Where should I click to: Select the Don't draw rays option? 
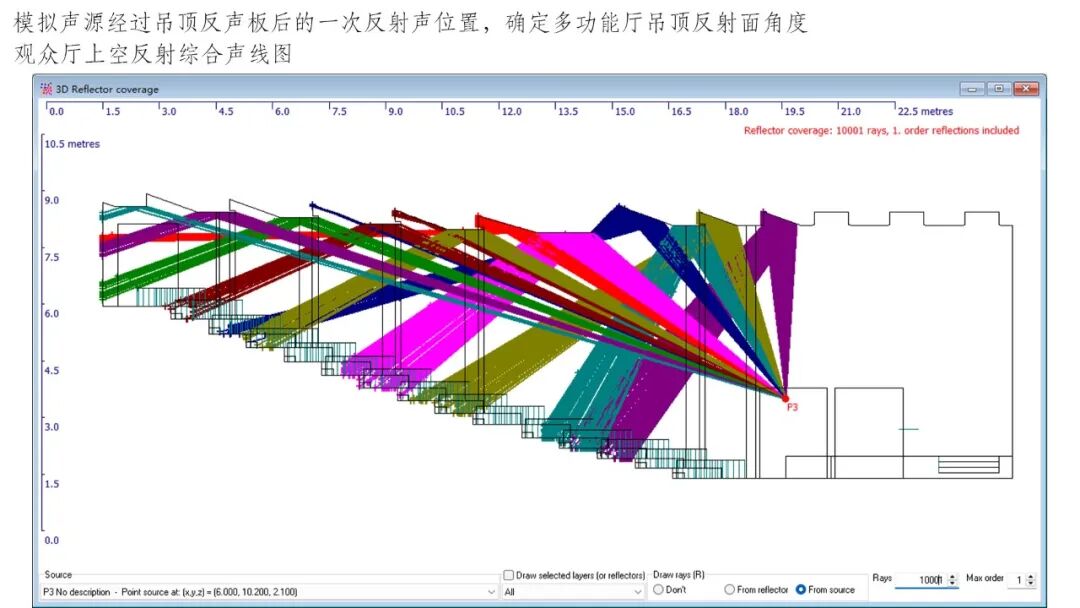(658, 589)
